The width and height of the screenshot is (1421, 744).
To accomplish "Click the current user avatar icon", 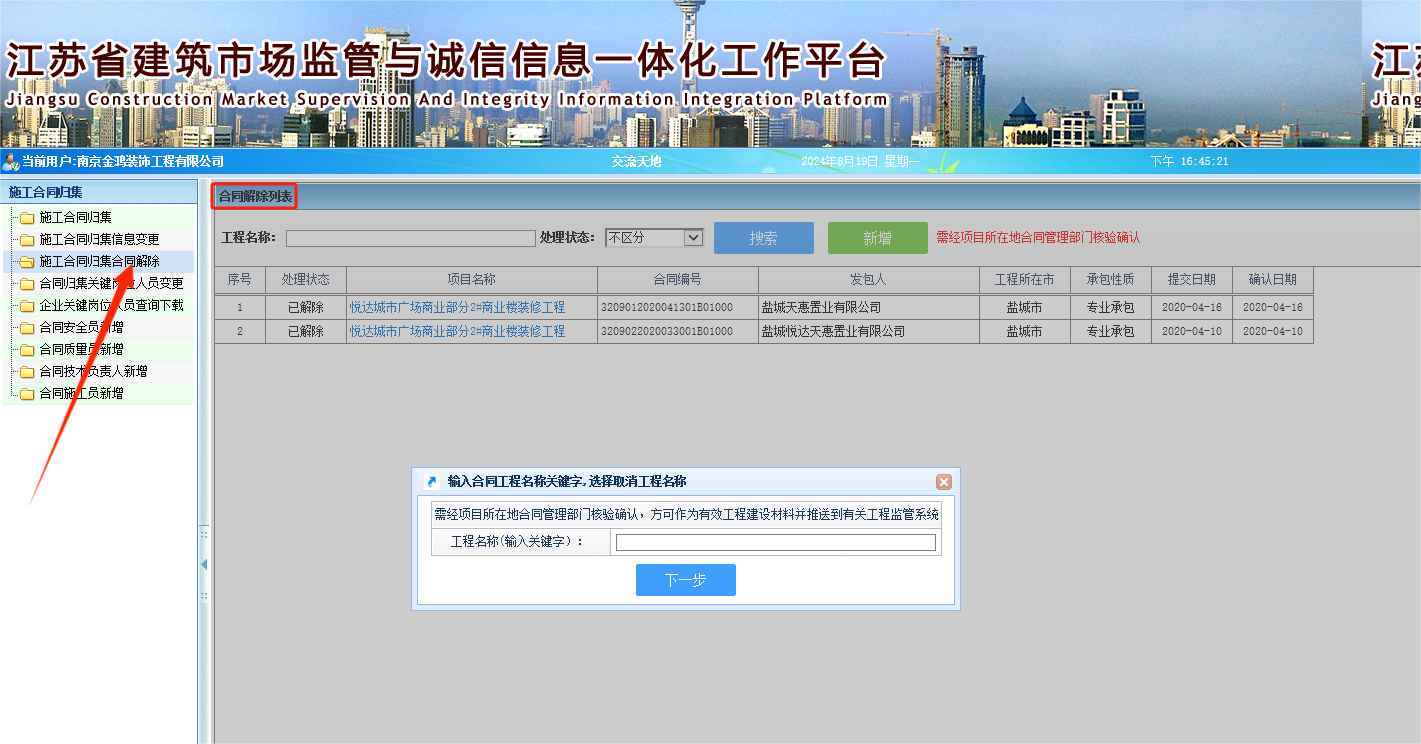I will [x=11, y=162].
